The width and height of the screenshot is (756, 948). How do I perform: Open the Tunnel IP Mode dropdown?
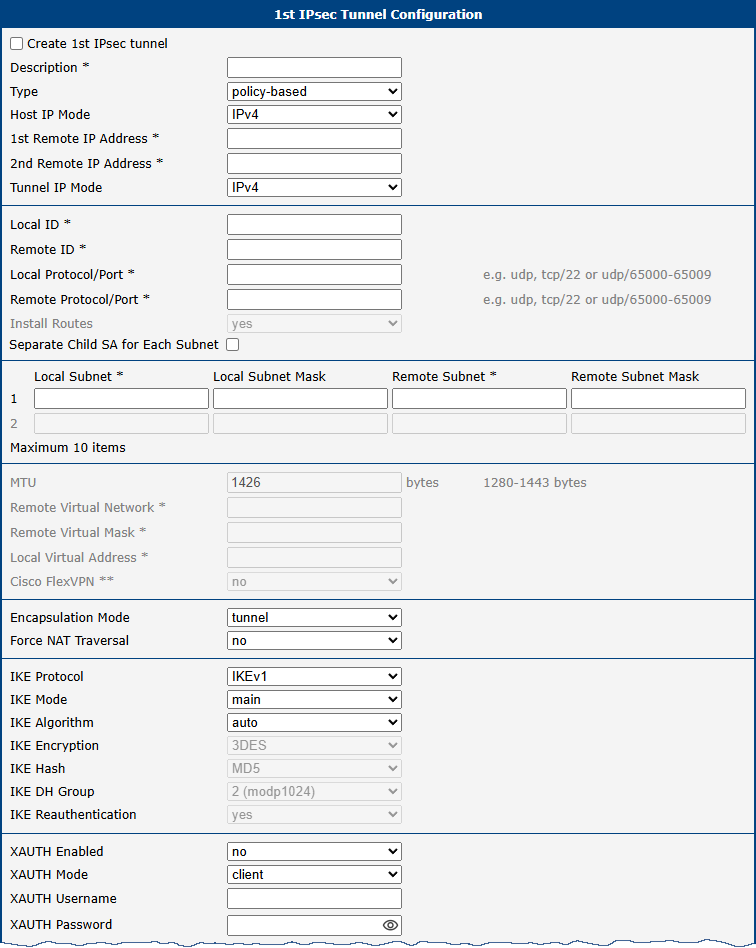coord(314,187)
